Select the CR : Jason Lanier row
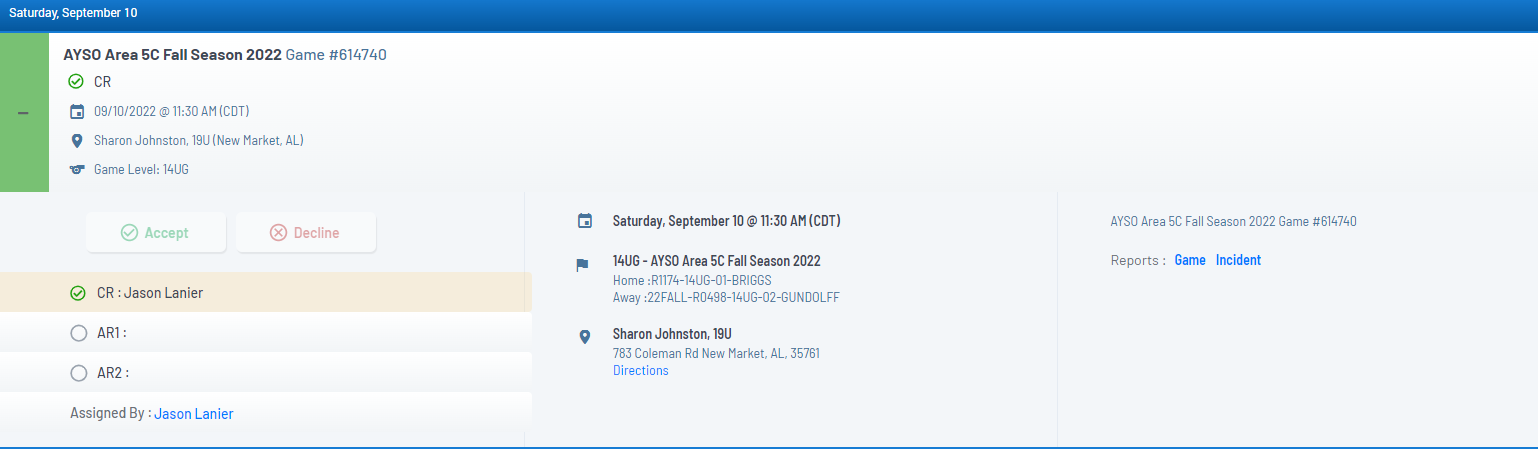1538x453 pixels. [266, 292]
